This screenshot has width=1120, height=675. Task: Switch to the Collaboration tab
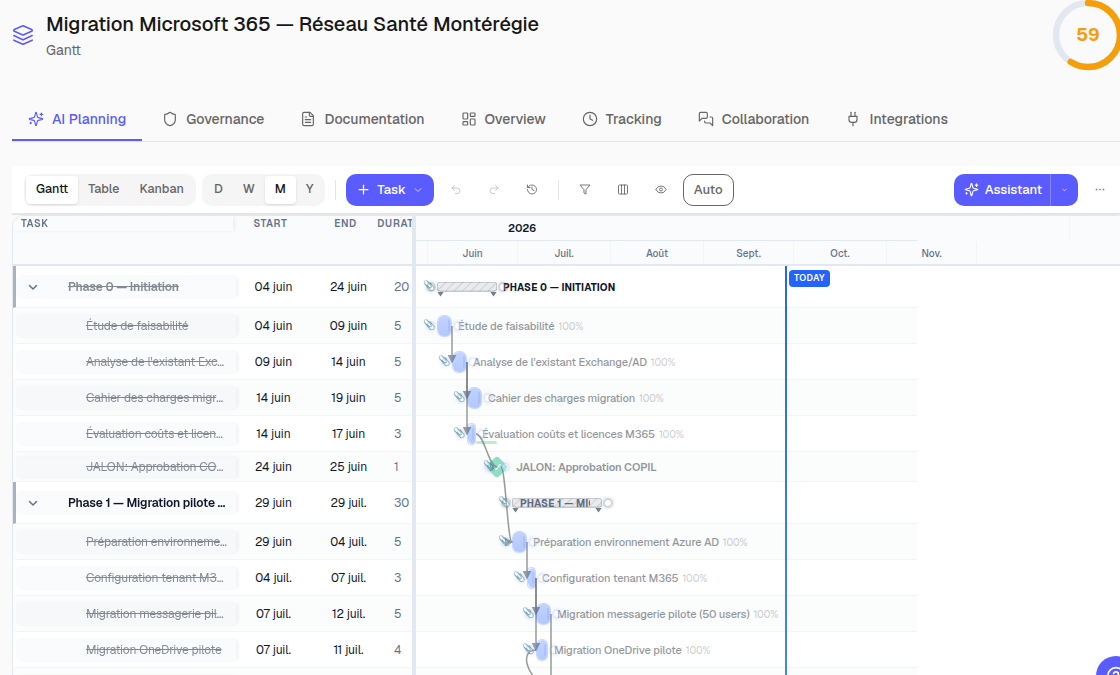tap(754, 119)
